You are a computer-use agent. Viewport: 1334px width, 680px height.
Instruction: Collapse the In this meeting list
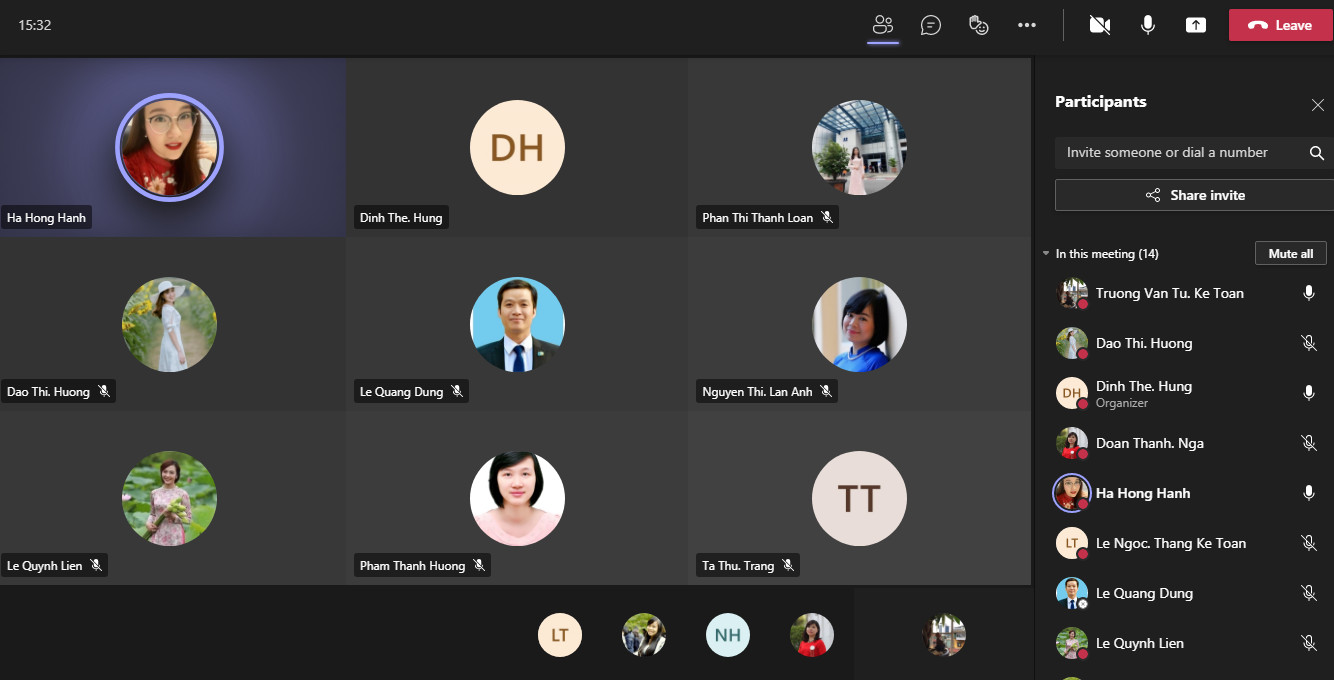click(1046, 254)
